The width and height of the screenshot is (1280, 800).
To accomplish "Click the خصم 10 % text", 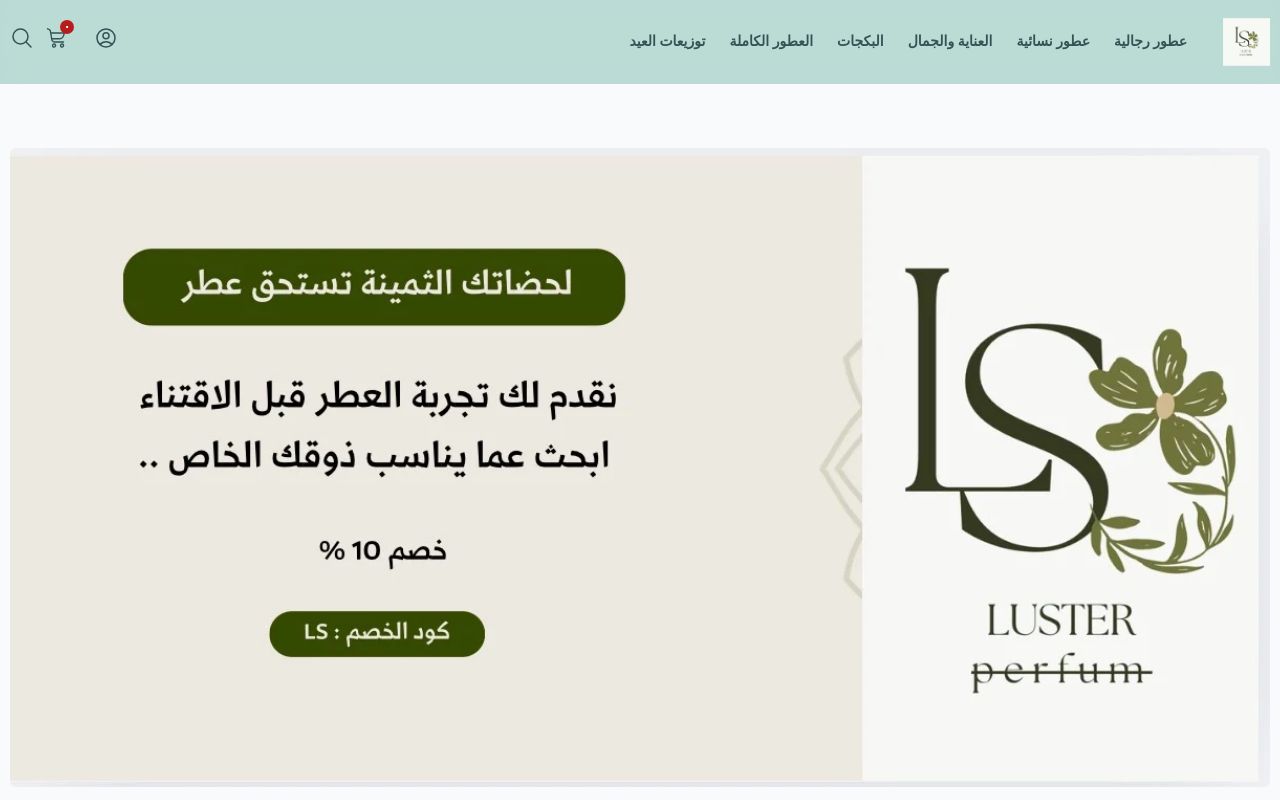I will [x=383, y=550].
